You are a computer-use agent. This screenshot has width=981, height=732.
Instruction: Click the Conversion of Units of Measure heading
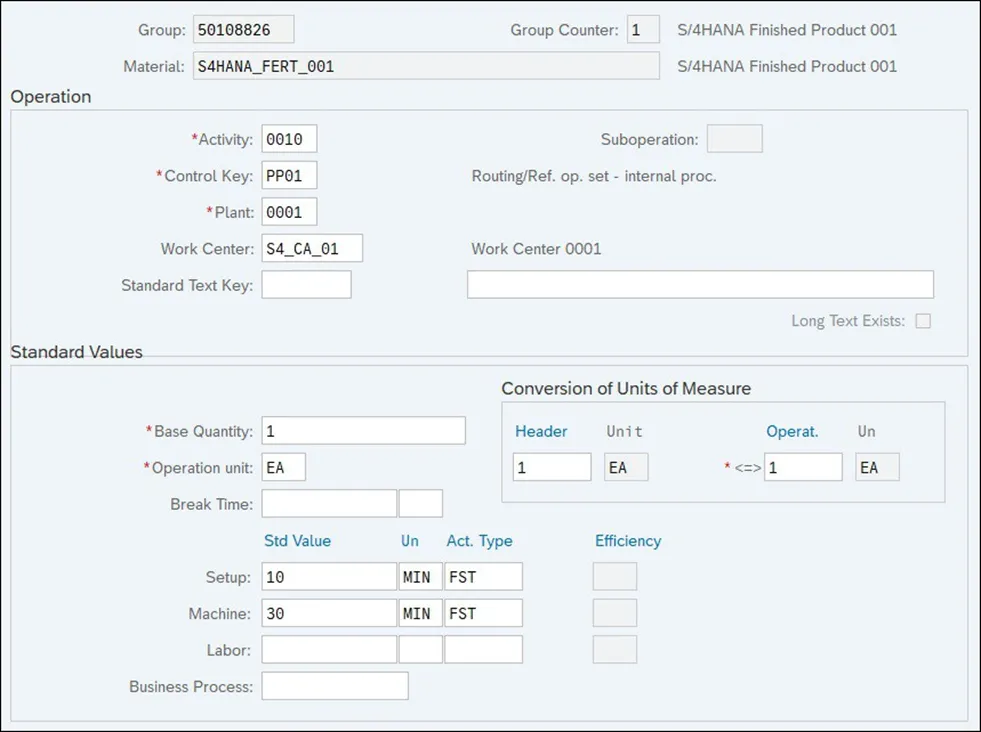626,389
